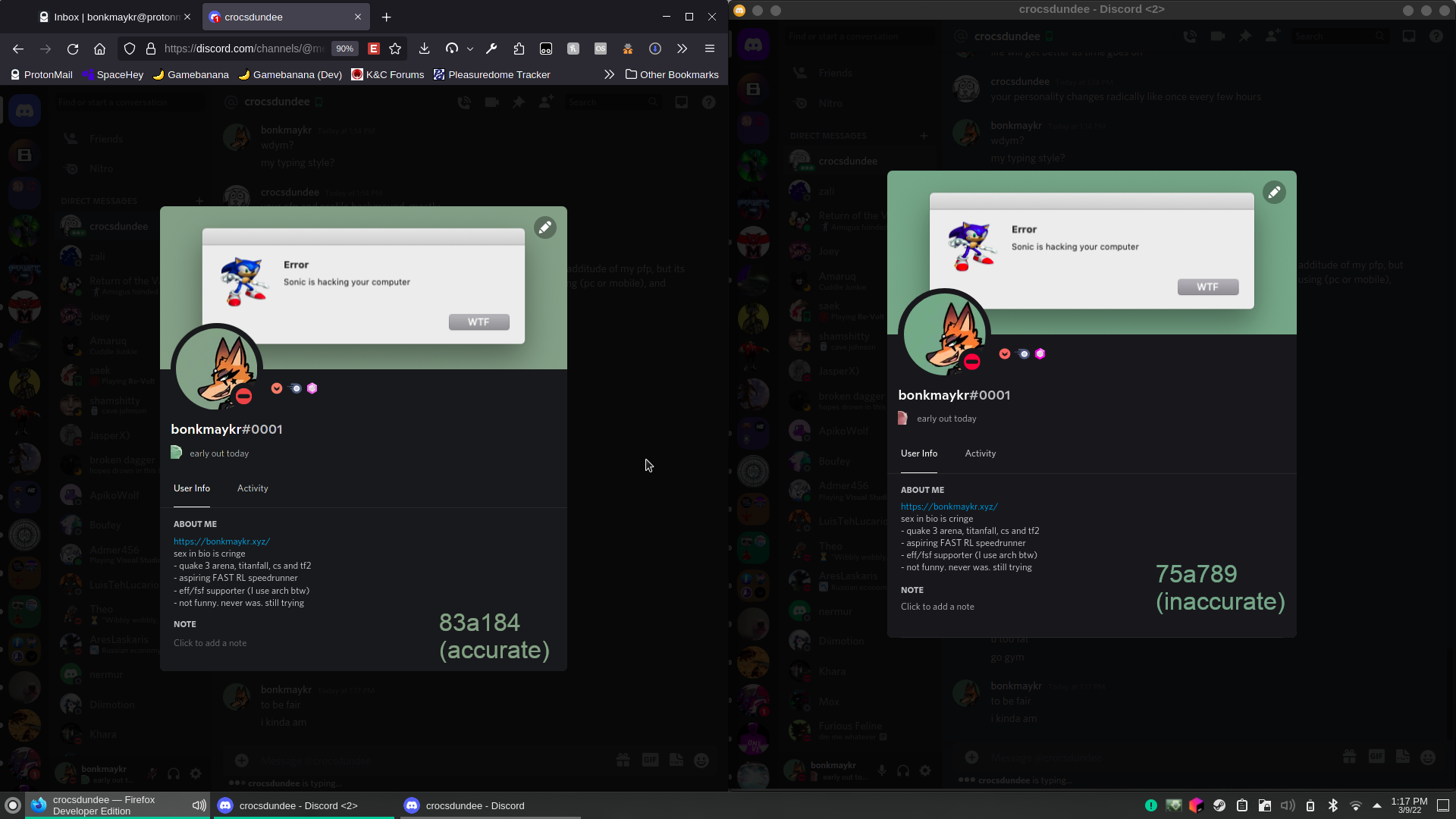The image size is (1456, 819).
Task: Open the bonkmaykr.xyz link in Discord <2> profile
Action: pos(949,507)
